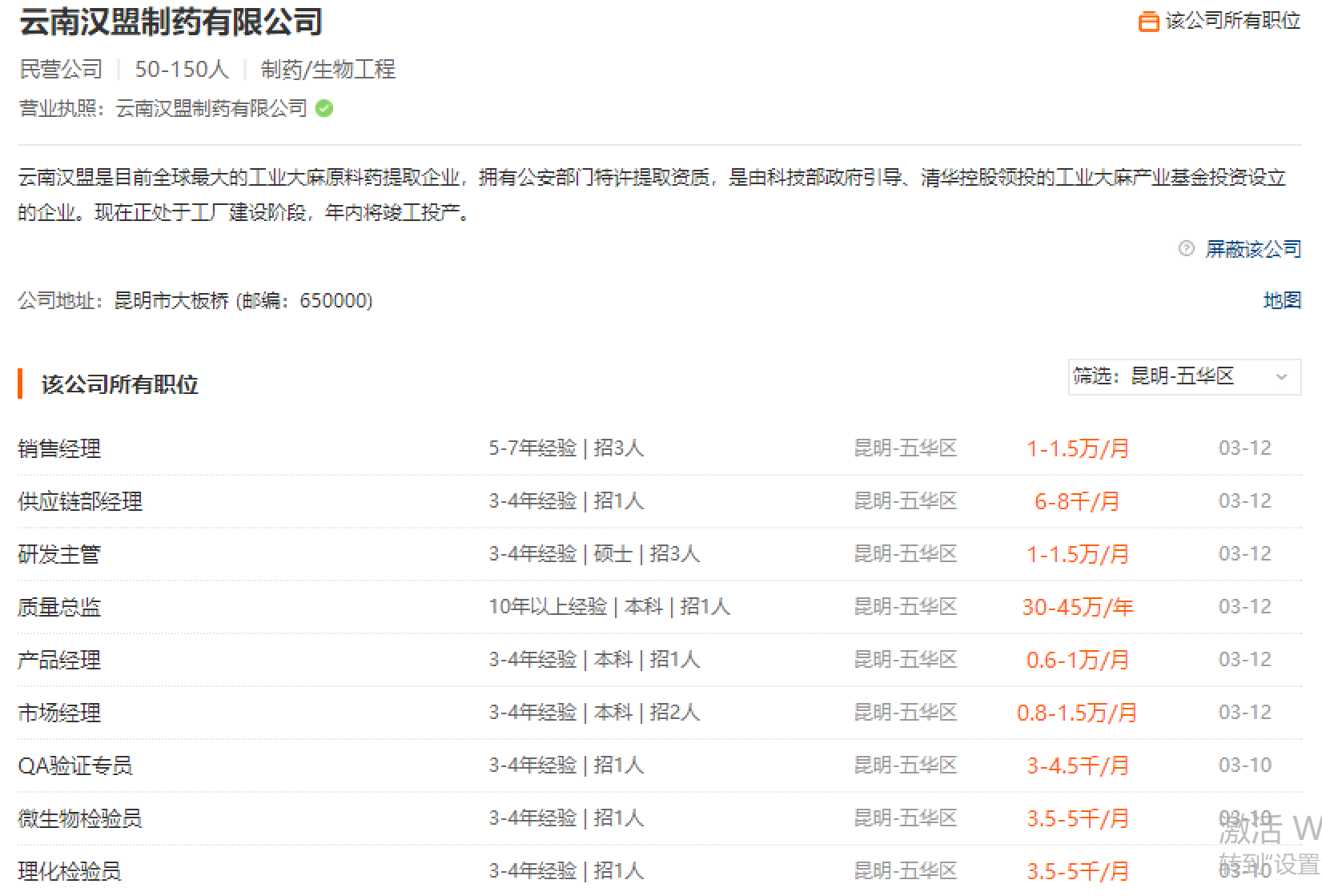
Task: Click the 制药/生物工程 industry text
Action: pos(328,70)
